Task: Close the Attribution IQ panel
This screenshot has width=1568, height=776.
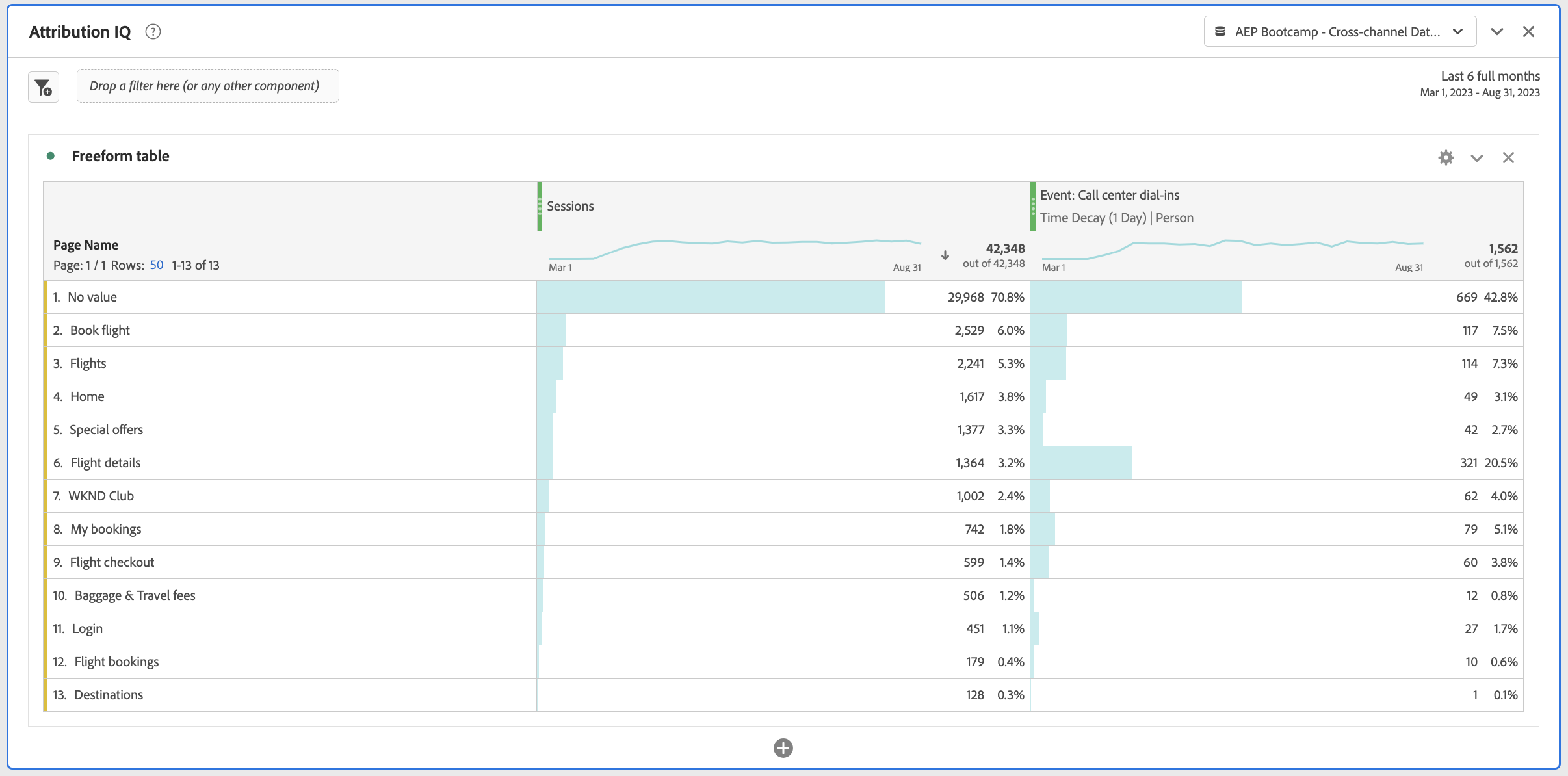Action: pos(1528,32)
